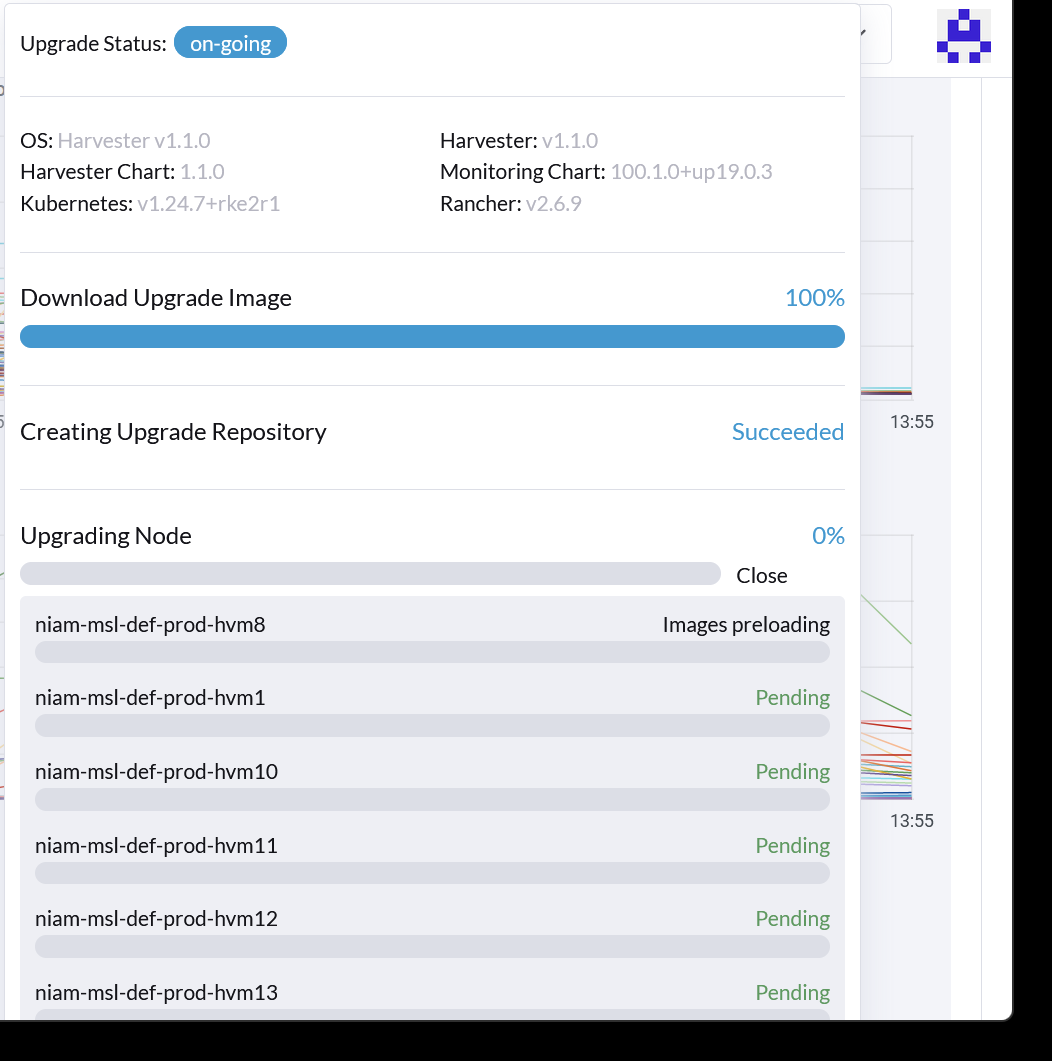Click the pixelated user avatar icon
This screenshot has height=1061, width=1052.
963,35
